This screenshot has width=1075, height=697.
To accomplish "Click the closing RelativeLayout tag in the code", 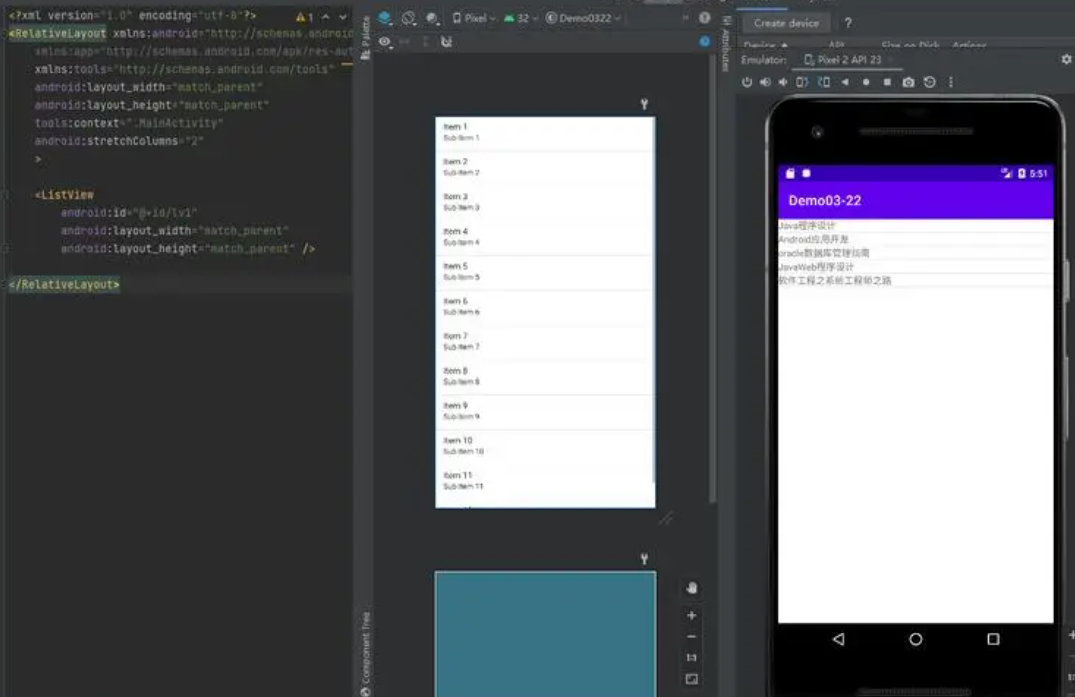I will pyautogui.click(x=64, y=284).
